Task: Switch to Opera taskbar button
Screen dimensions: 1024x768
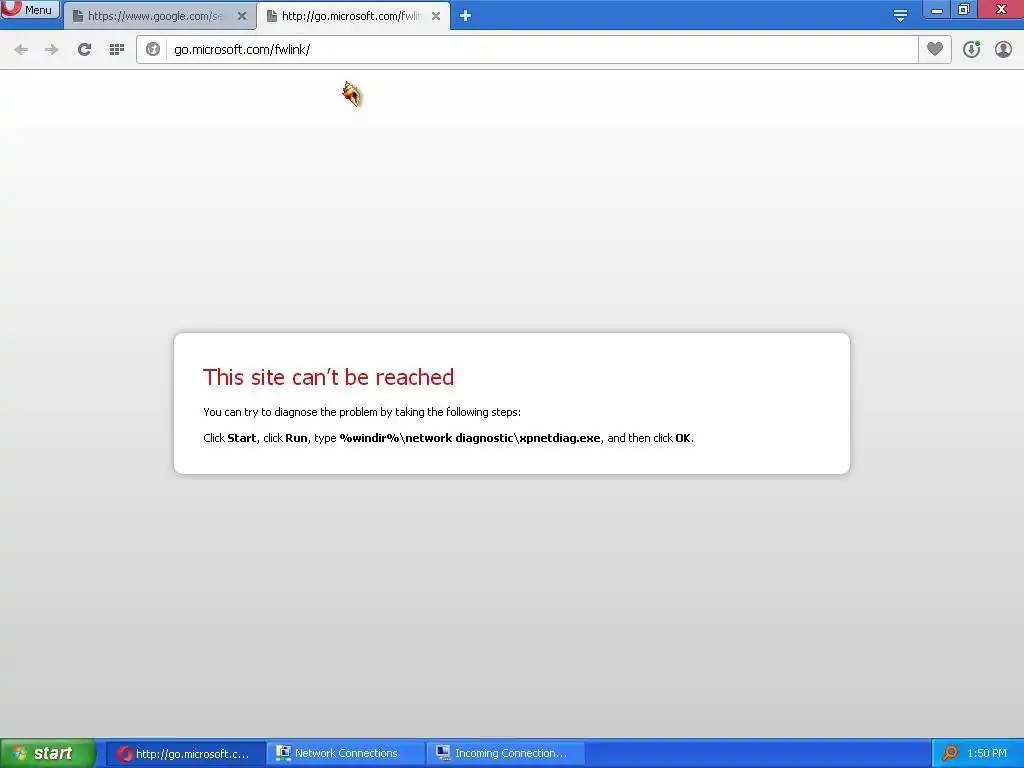Action: point(185,753)
